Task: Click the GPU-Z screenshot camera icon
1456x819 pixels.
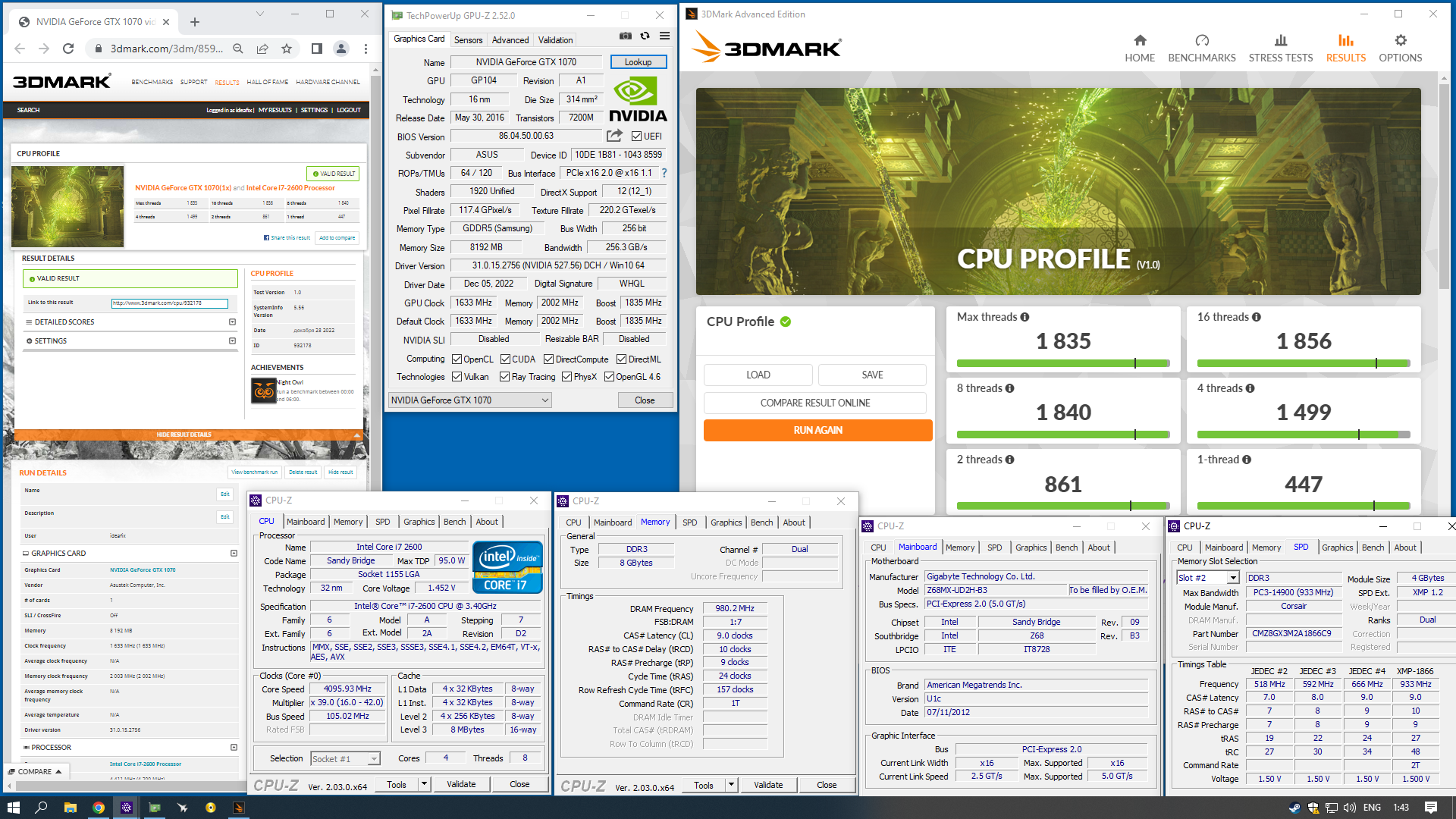Action: point(625,36)
